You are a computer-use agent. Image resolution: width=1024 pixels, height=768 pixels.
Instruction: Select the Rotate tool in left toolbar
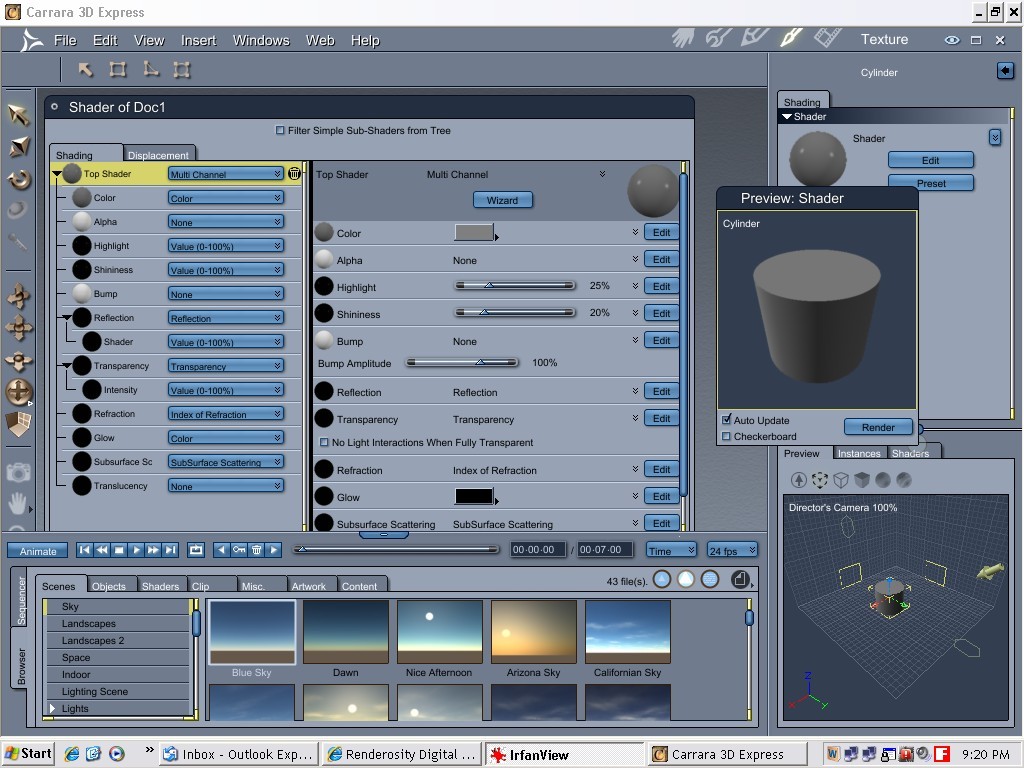tap(18, 180)
